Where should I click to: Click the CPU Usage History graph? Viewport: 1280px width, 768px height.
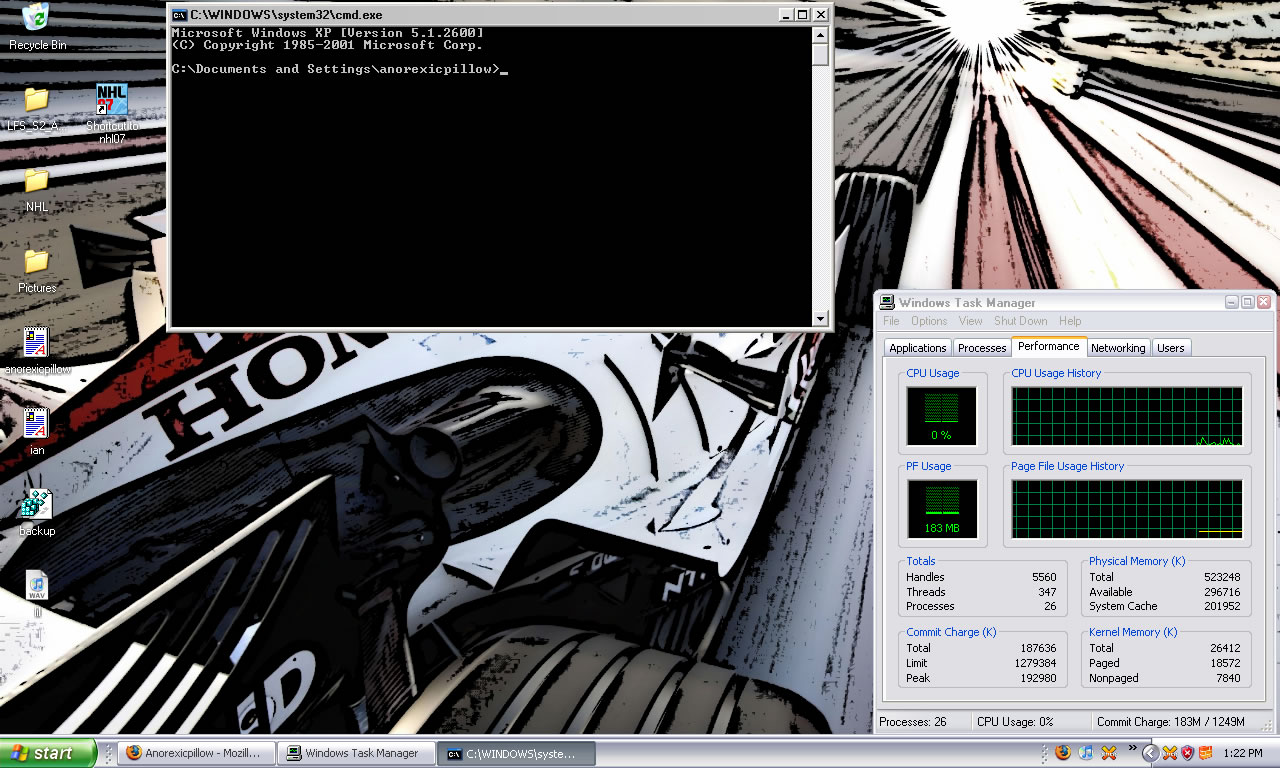1127,416
